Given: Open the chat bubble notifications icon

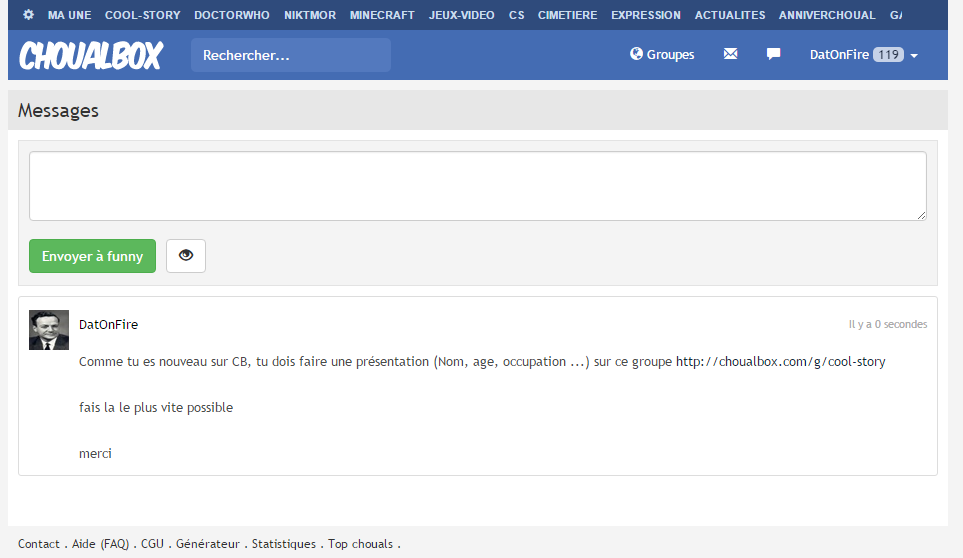Looking at the screenshot, I should coord(773,54).
